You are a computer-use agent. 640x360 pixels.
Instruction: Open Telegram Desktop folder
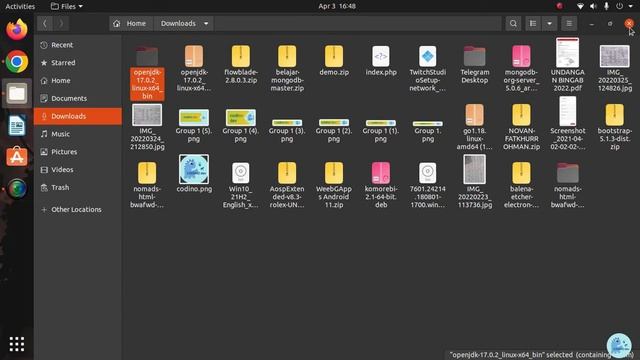pyautogui.click(x=474, y=64)
